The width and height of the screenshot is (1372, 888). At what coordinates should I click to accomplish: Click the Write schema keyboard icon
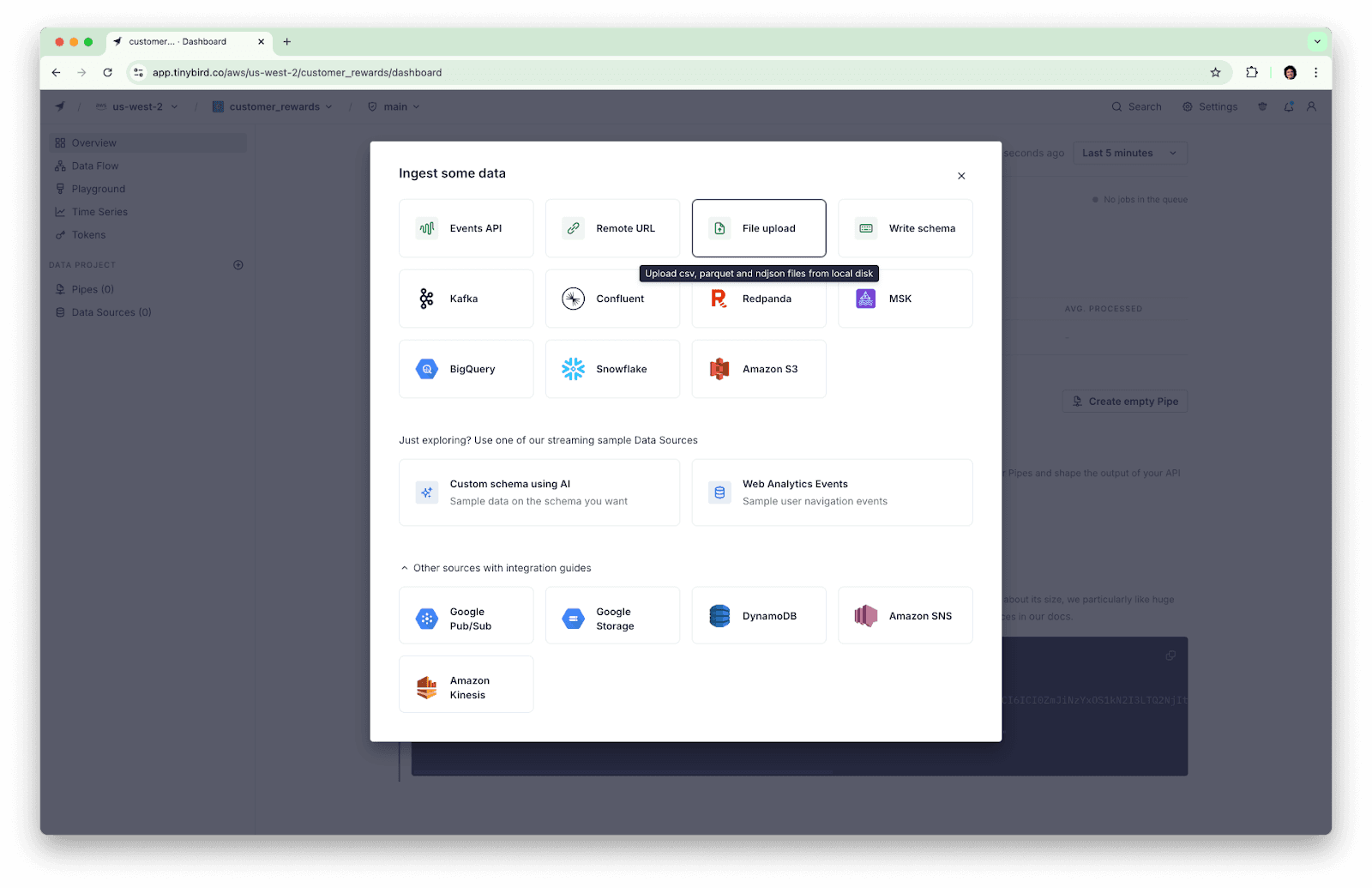coord(866,228)
